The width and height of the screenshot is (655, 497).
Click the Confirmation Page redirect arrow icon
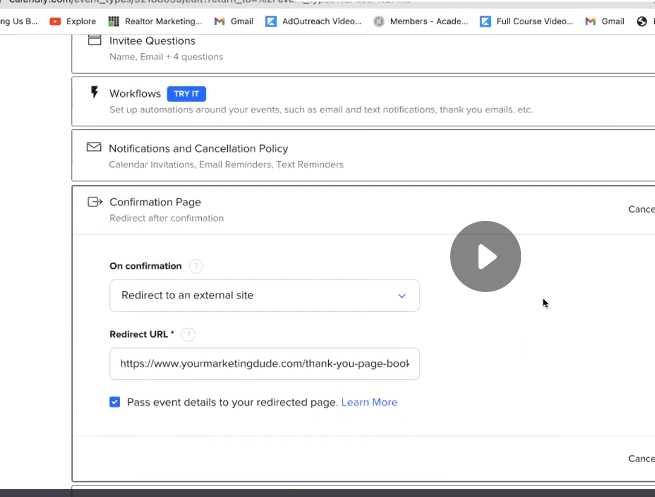tap(95, 202)
